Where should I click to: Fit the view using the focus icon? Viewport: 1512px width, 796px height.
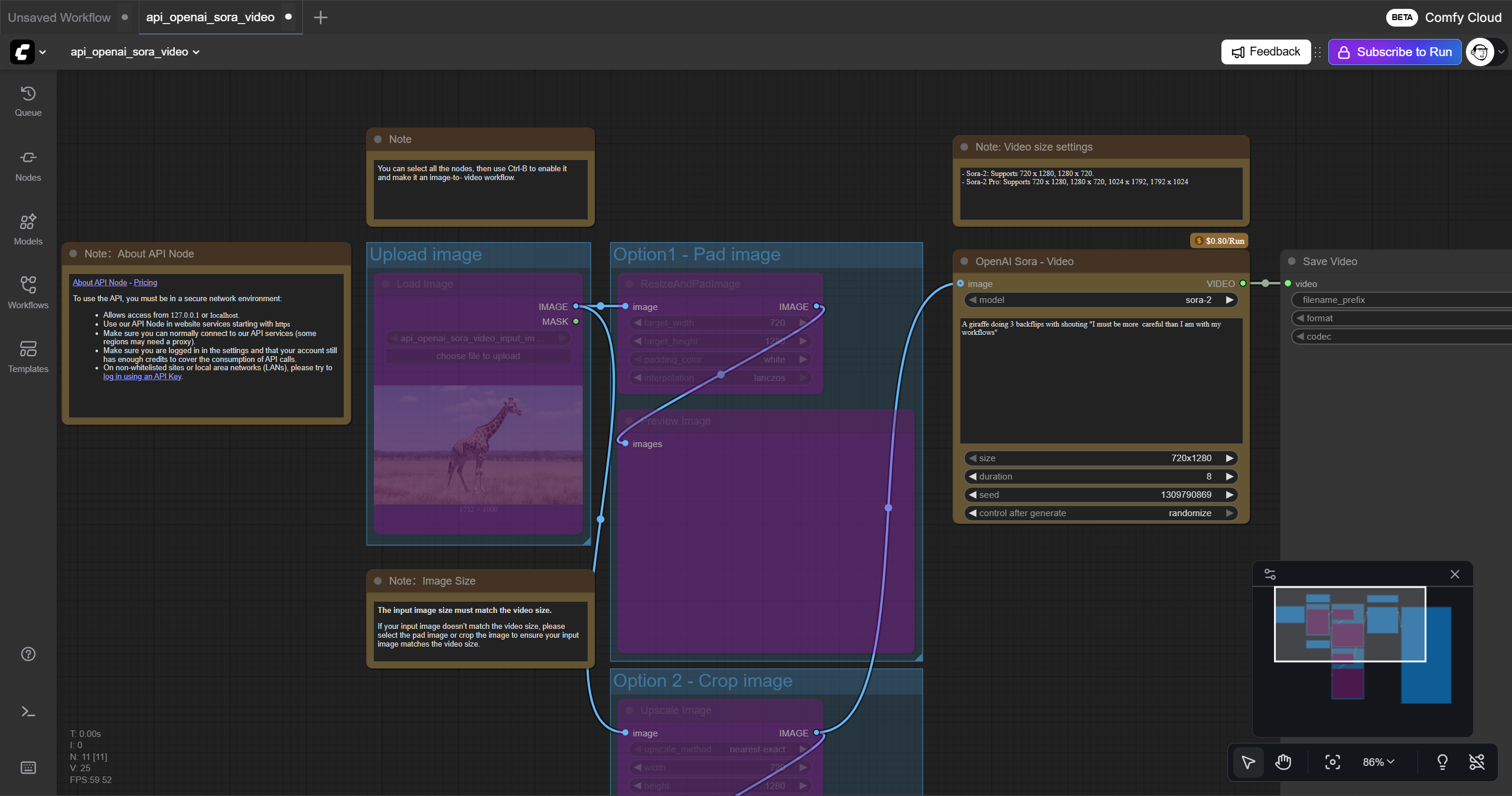(x=1332, y=762)
